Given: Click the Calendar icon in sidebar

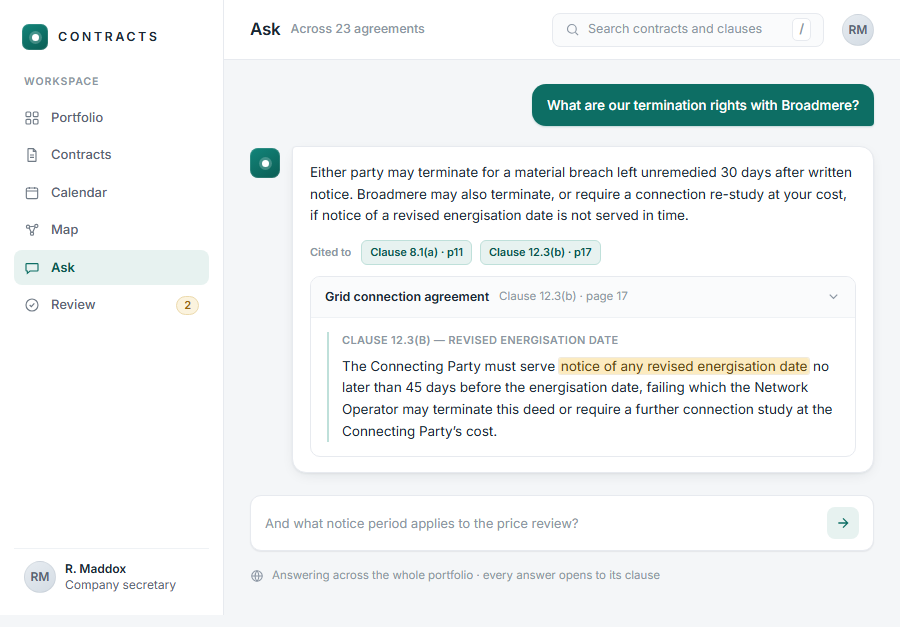Looking at the screenshot, I should (32, 193).
